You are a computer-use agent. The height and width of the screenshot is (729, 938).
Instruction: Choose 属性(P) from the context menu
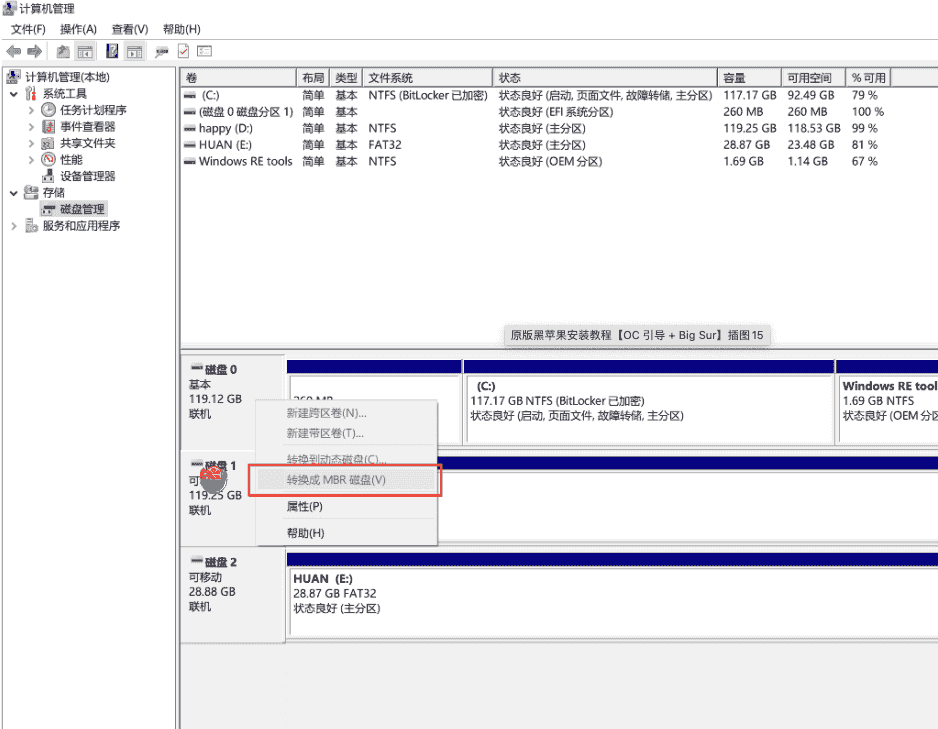(x=305, y=507)
